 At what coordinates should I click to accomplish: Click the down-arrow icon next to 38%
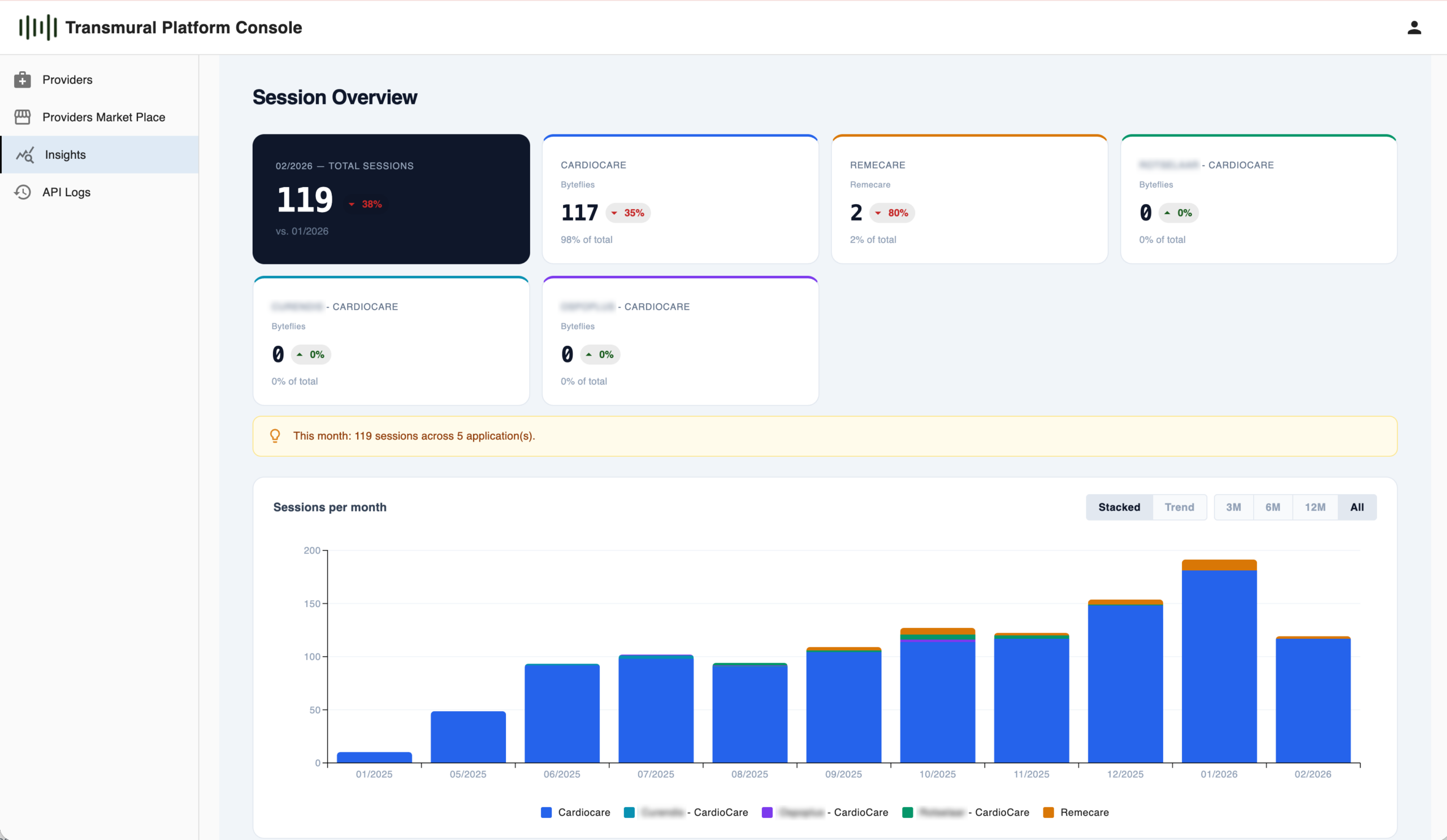(352, 204)
